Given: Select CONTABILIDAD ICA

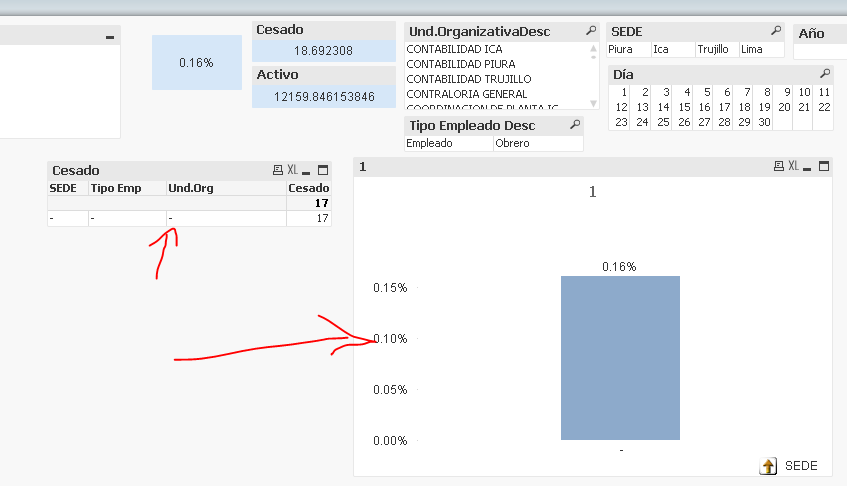Looking at the screenshot, I should tap(454, 49).
